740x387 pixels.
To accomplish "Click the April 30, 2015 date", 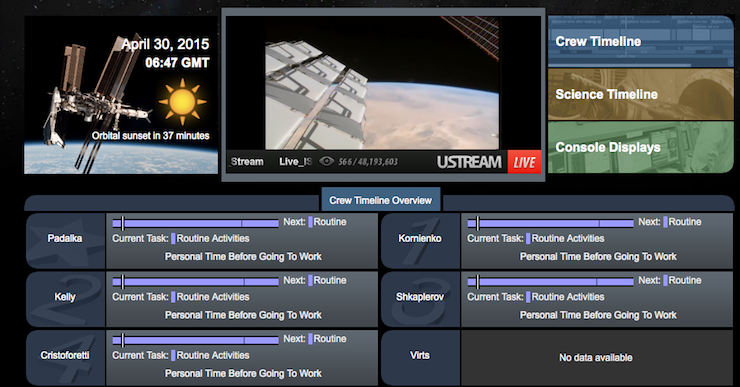I will click(x=165, y=44).
